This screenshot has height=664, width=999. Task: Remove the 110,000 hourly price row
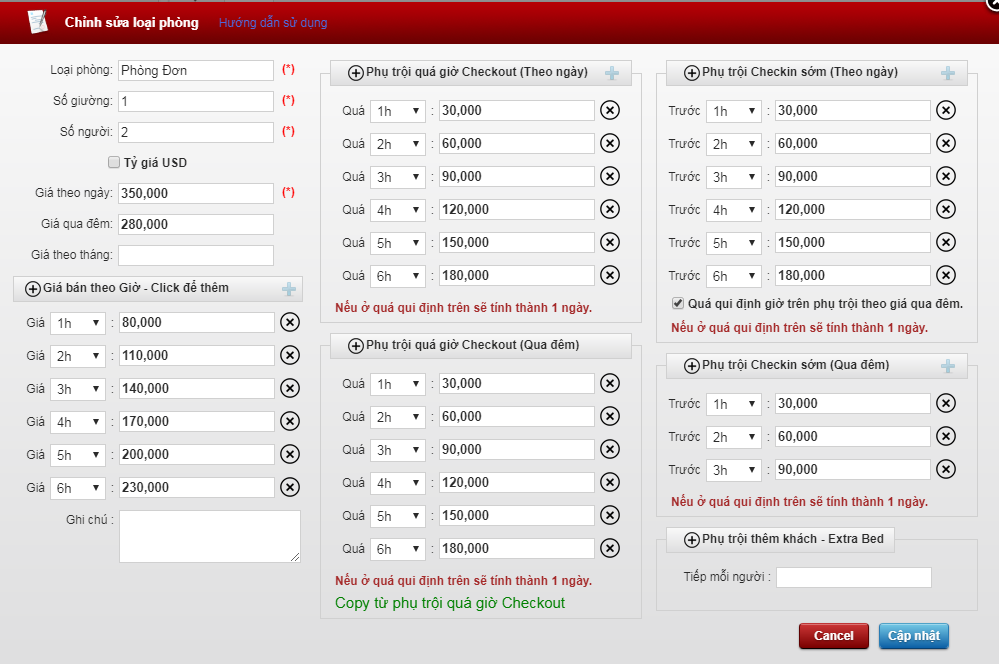point(290,356)
